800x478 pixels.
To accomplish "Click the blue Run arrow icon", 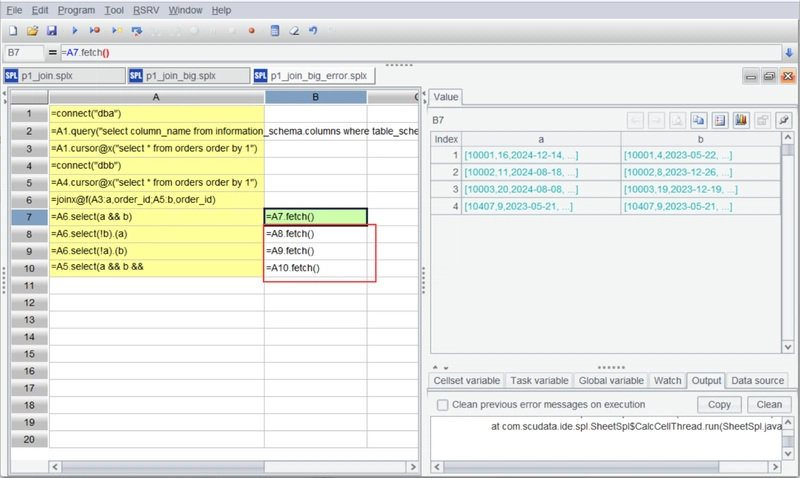I will point(74,31).
